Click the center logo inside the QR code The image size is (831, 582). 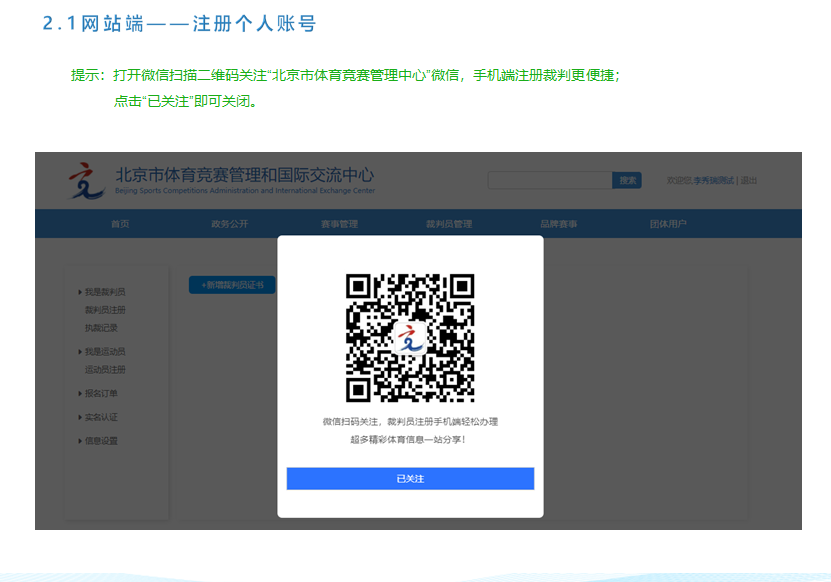pyautogui.click(x=410, y=338)
